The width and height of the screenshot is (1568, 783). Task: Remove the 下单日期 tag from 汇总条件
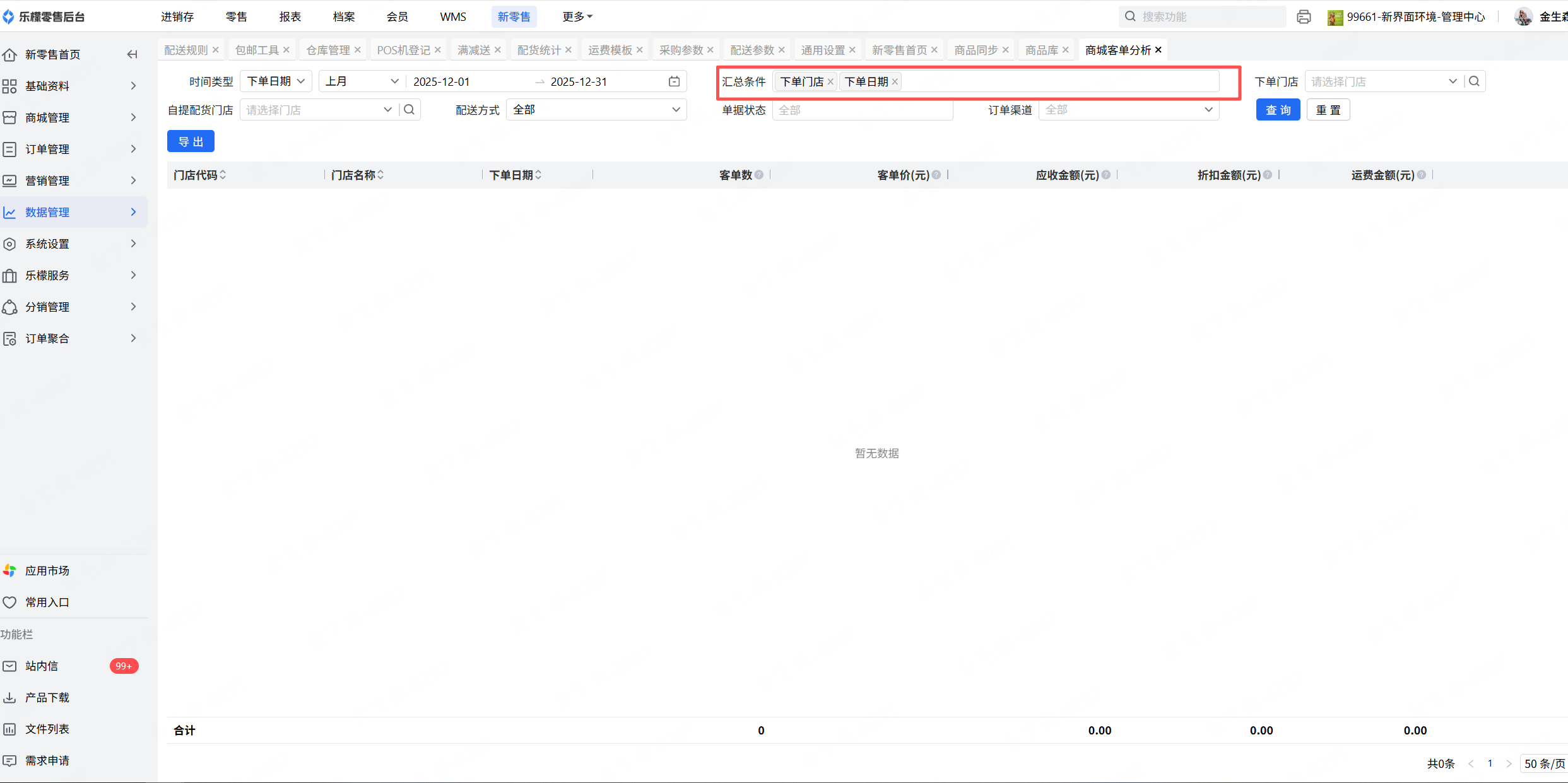[x=895, y=82]
